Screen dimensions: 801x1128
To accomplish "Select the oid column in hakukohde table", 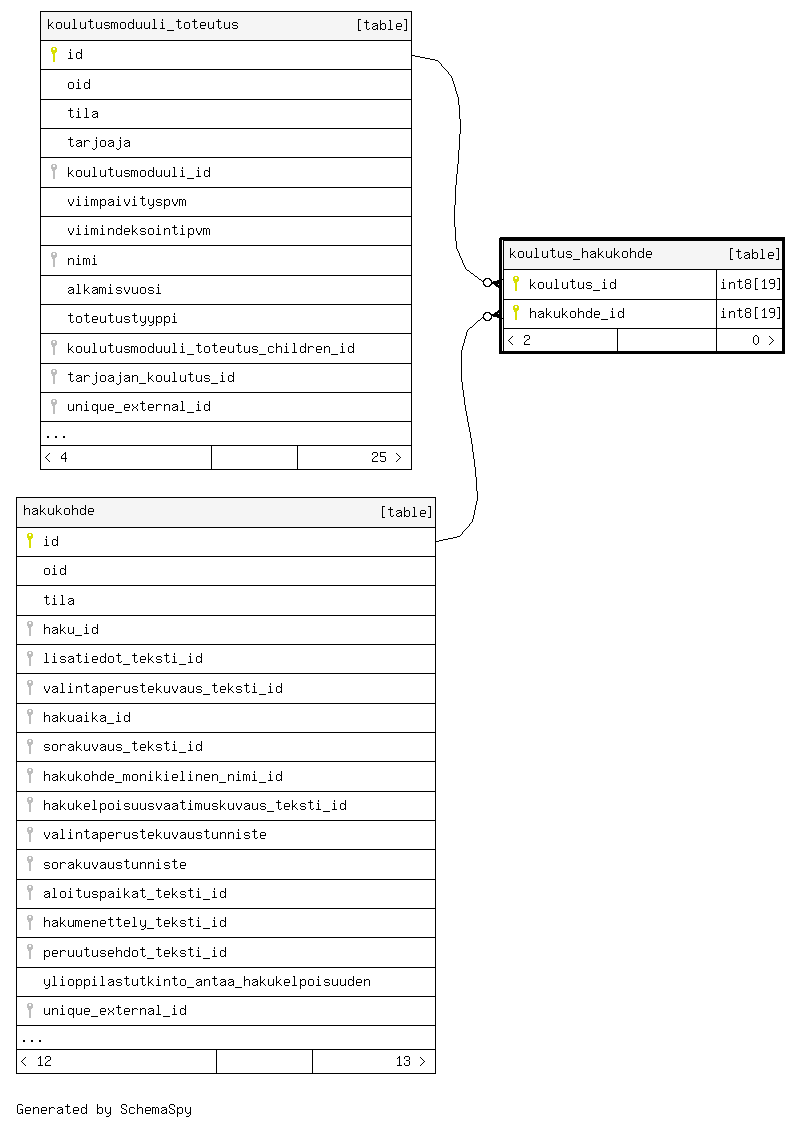I will point(55,570).
